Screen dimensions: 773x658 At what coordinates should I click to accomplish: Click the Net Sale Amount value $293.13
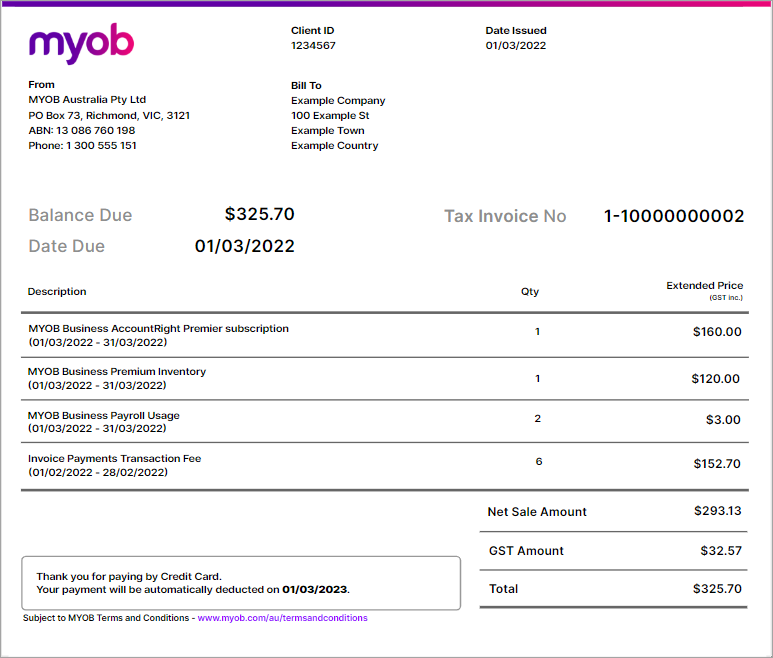[717, 511]
